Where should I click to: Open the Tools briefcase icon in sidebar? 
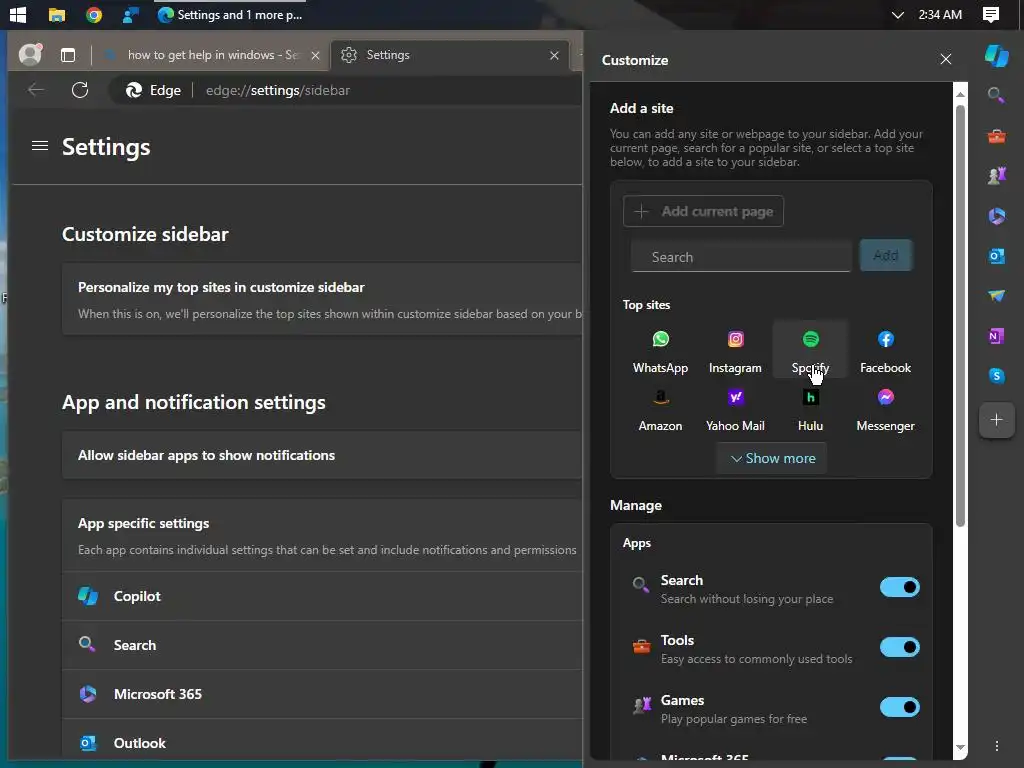pos(996,136)
